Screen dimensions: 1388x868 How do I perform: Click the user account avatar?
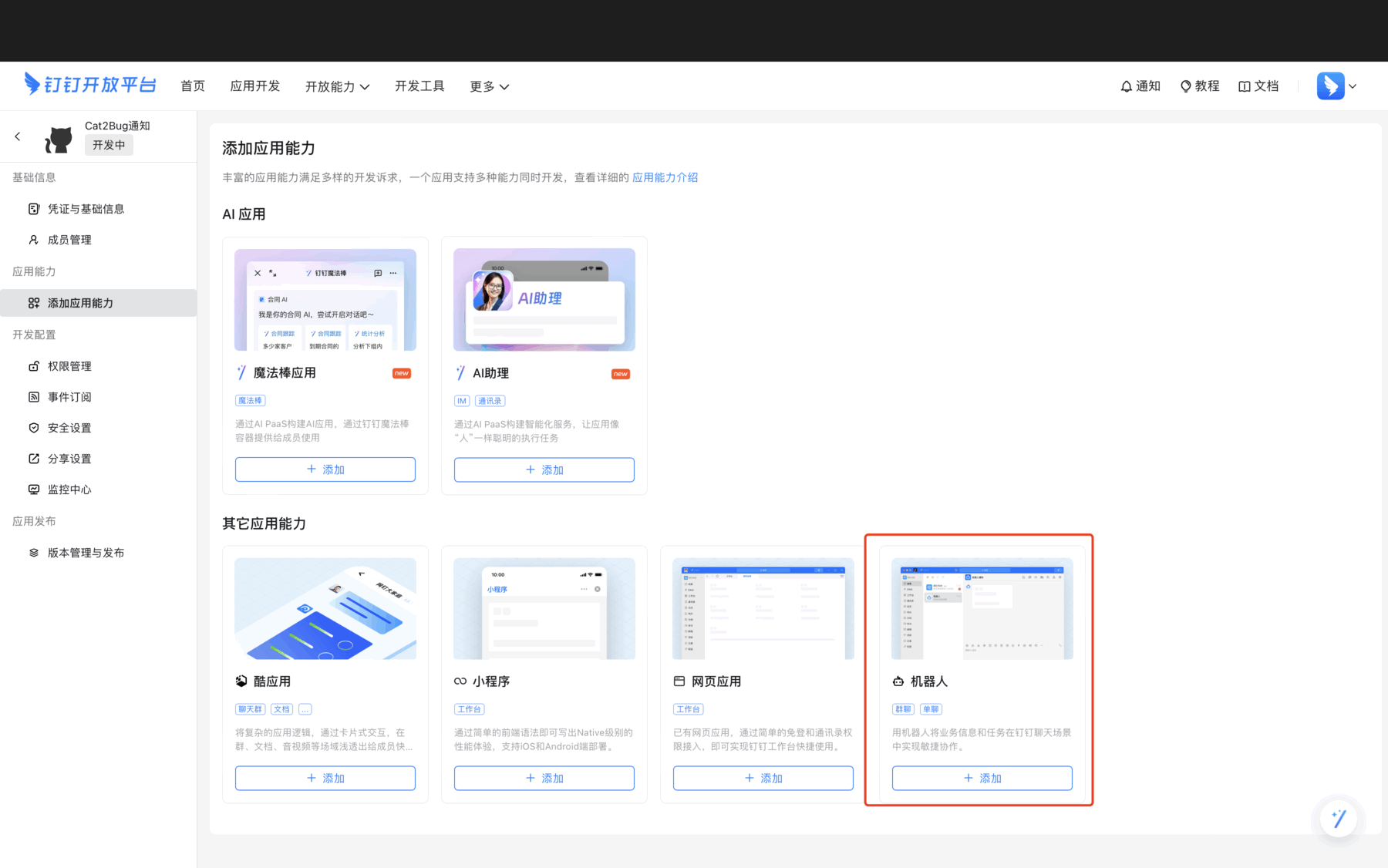click(1331, 86)
